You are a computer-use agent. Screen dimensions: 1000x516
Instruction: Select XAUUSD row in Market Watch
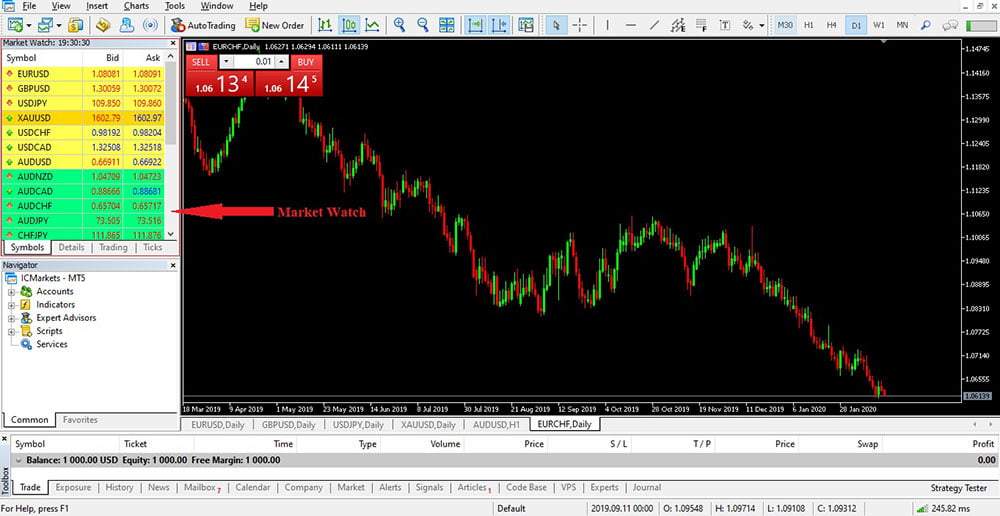pos(83,118)
